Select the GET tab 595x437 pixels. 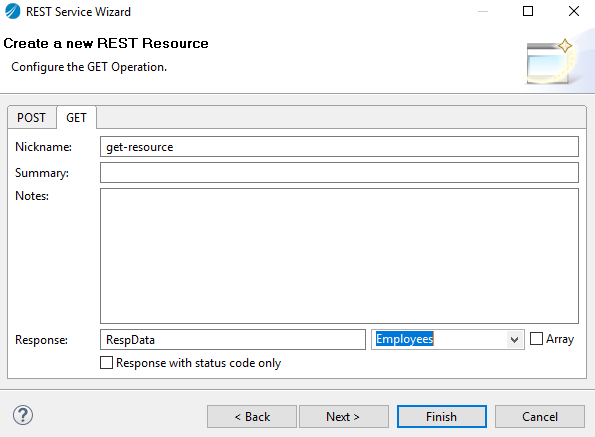click(x=76, y=118)
